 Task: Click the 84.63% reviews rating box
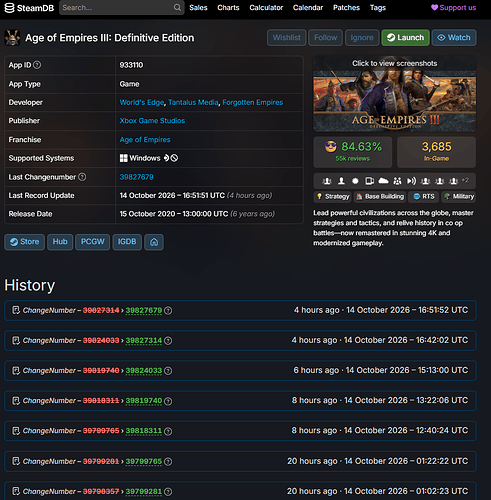coord(353,152)
